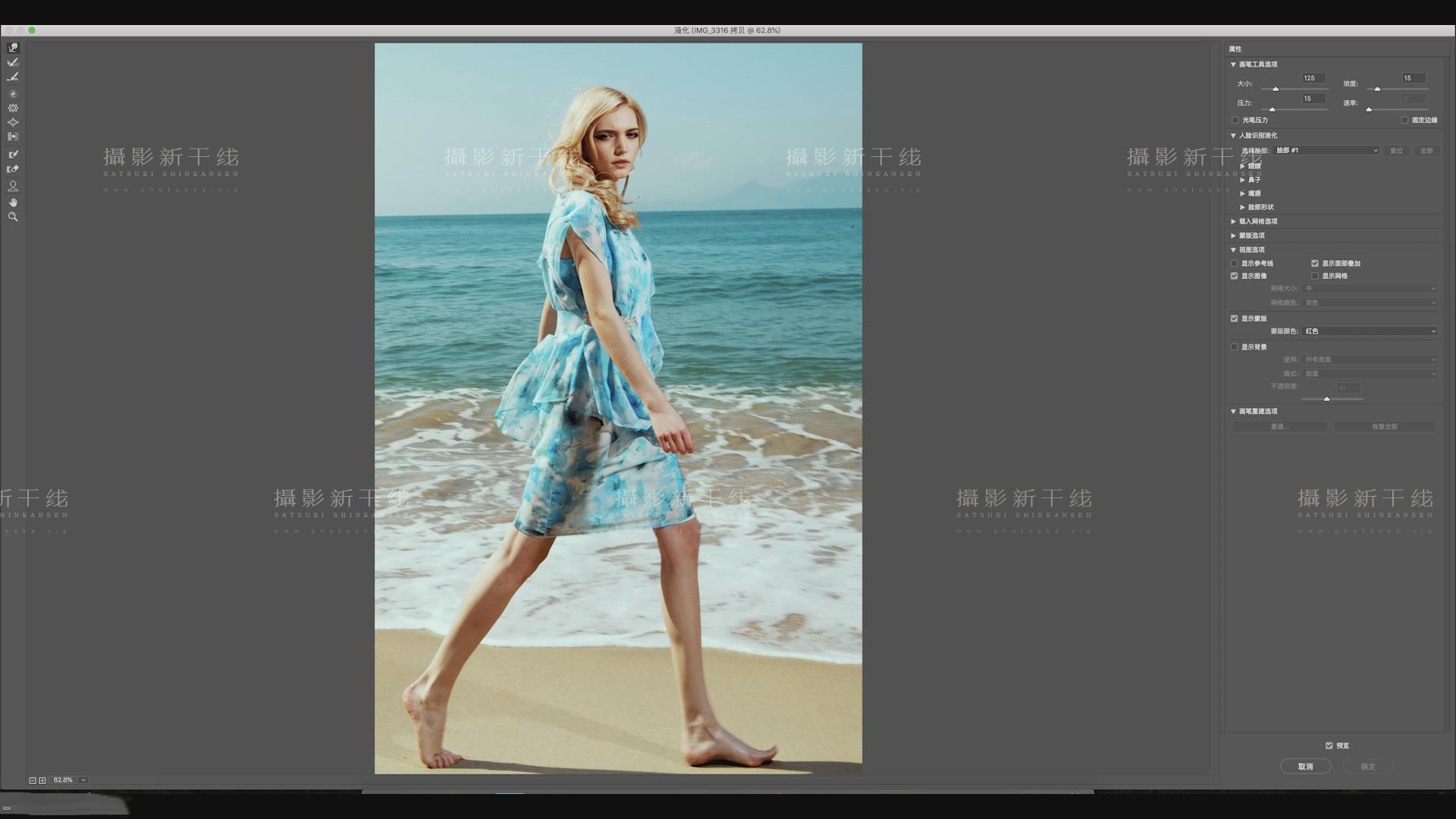Click the 62.8% zoom level field
This screenshot has width=1456, height=819.
click(x=64, y=780)
